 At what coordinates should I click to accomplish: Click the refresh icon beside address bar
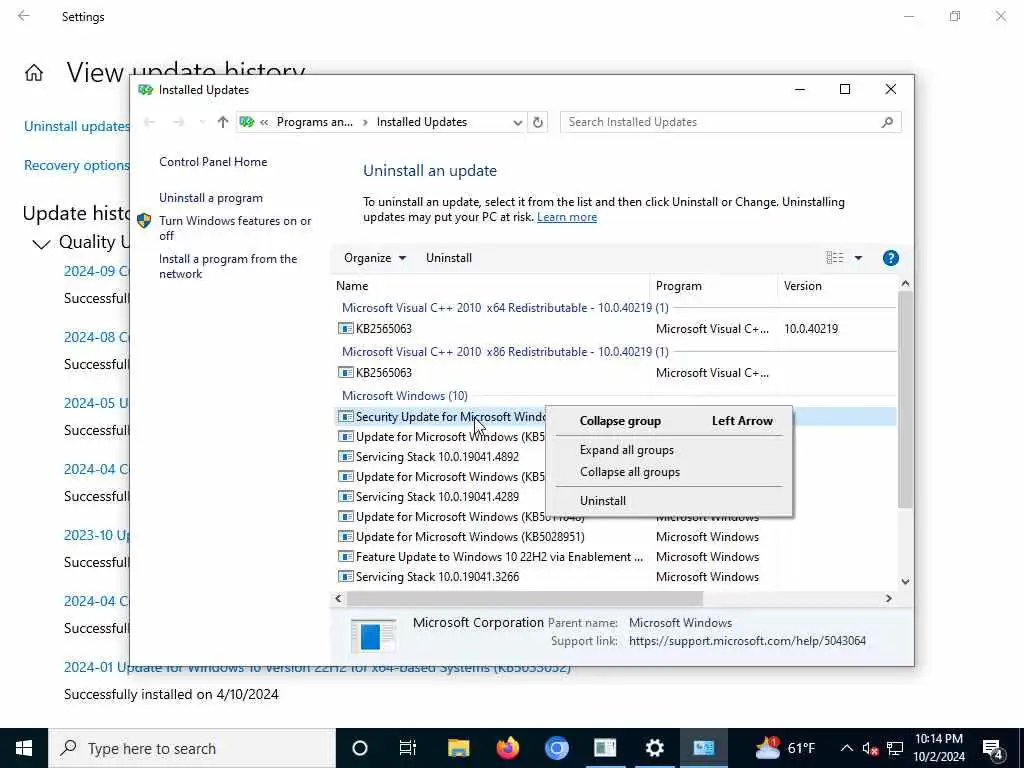click(x=537, y=122)
